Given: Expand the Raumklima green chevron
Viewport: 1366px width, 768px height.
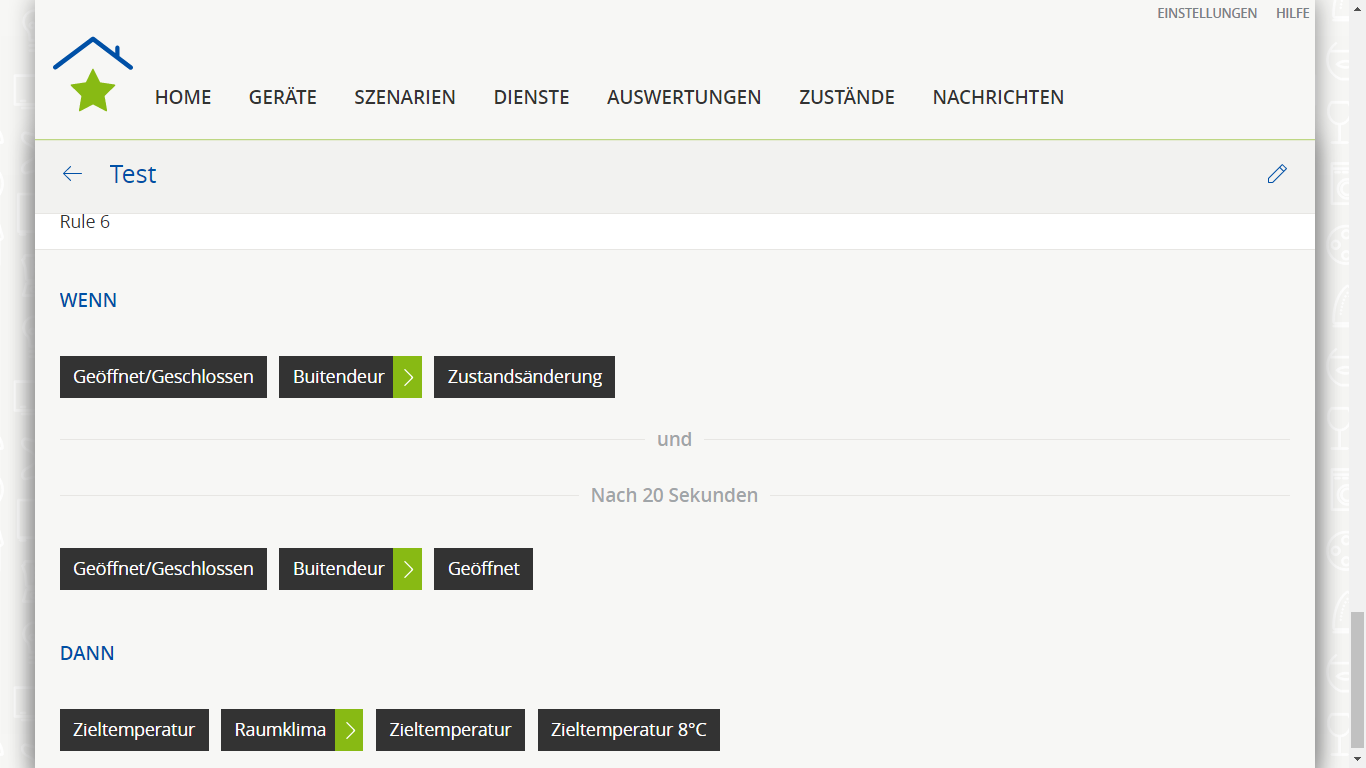Looking at the screenshot, I should tap(349, 730).
